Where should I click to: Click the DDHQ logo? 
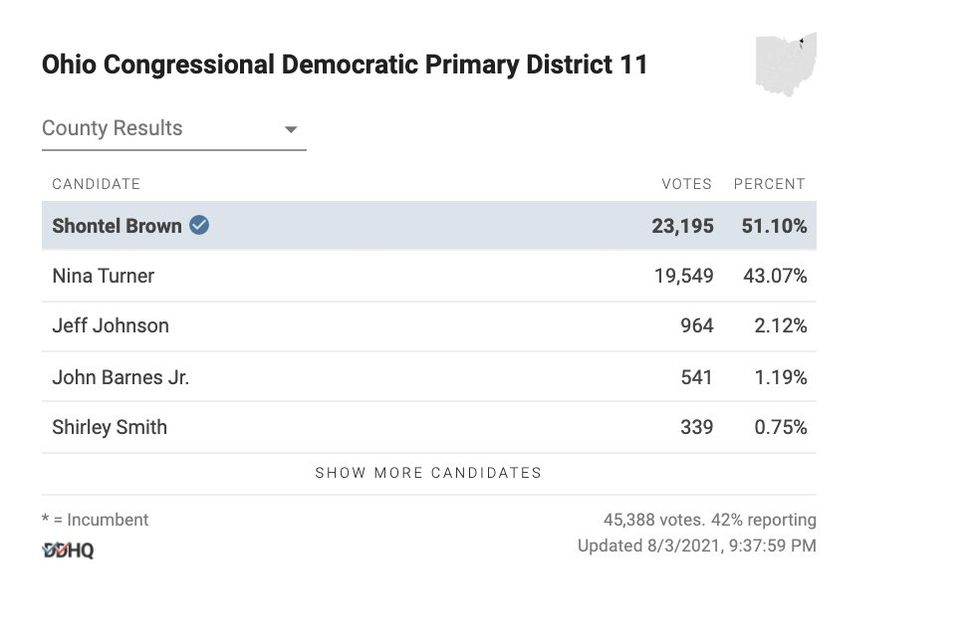(68, 550)
